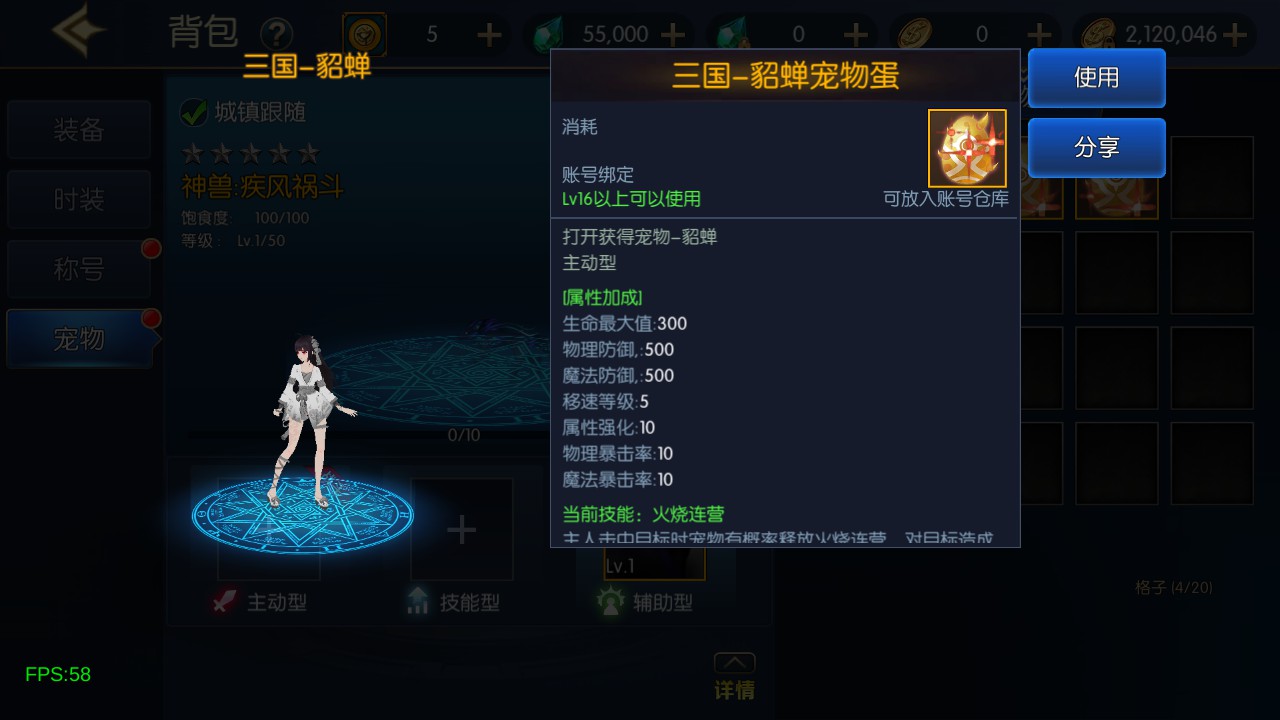Open the 装备 equipment tab

[79, 130]
